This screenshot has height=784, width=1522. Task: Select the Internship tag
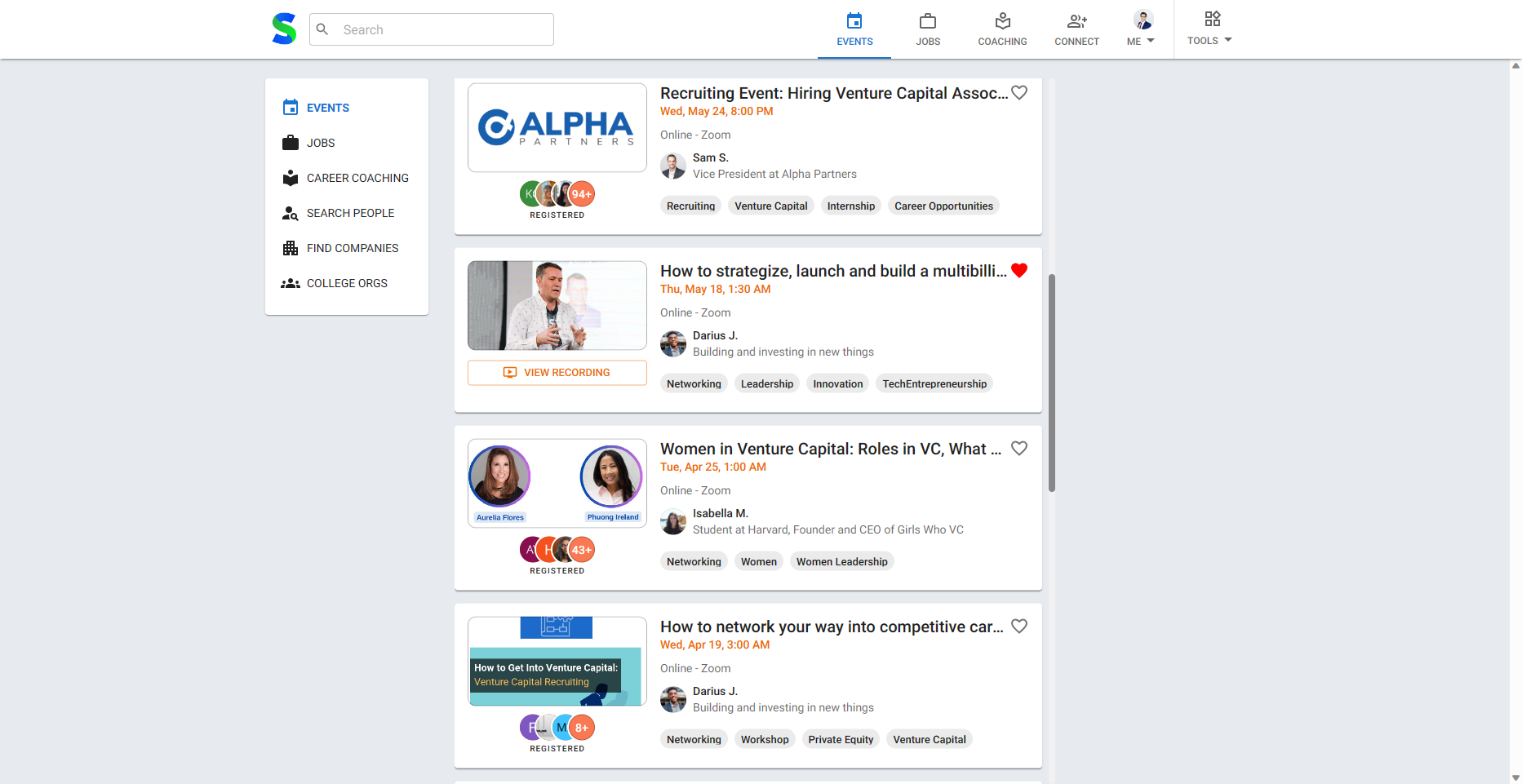pos(850,206)
